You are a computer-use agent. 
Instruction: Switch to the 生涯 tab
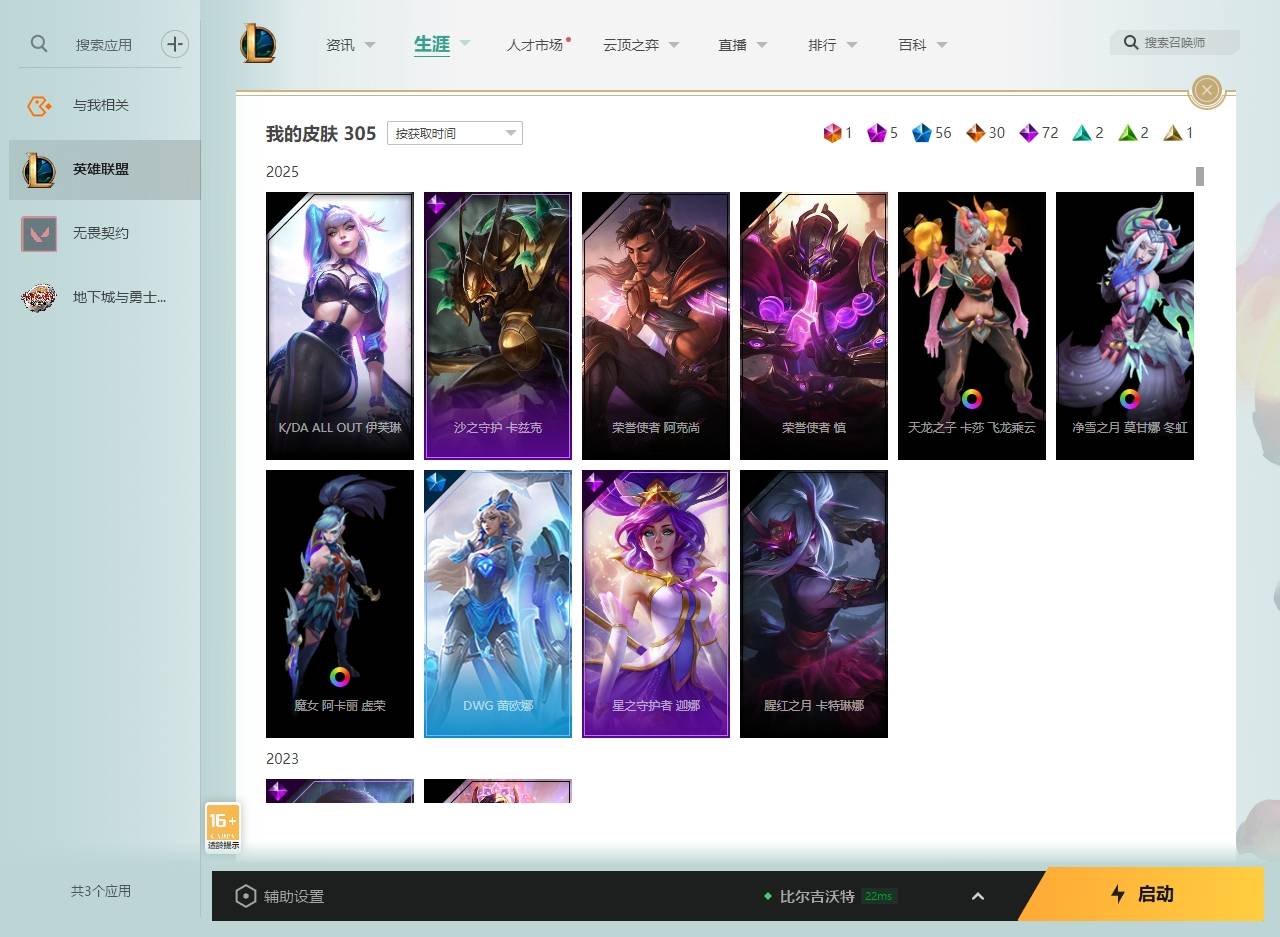coord(430,44)
